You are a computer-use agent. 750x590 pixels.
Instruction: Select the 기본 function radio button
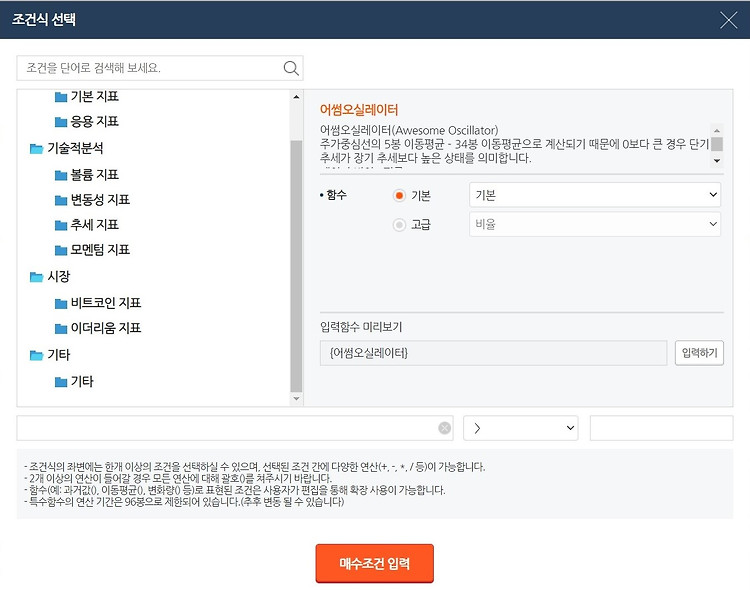[399, 196]
